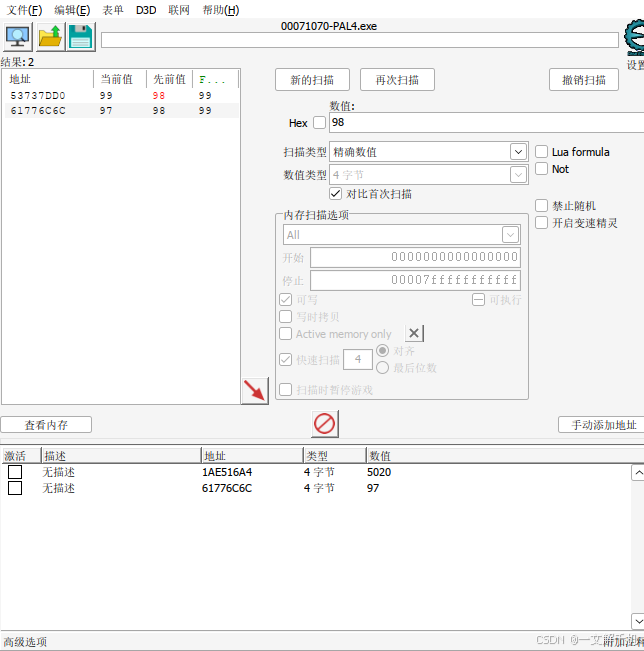
Task: Toggle the 快速扫描 checkbox
Action: (286, 360)
